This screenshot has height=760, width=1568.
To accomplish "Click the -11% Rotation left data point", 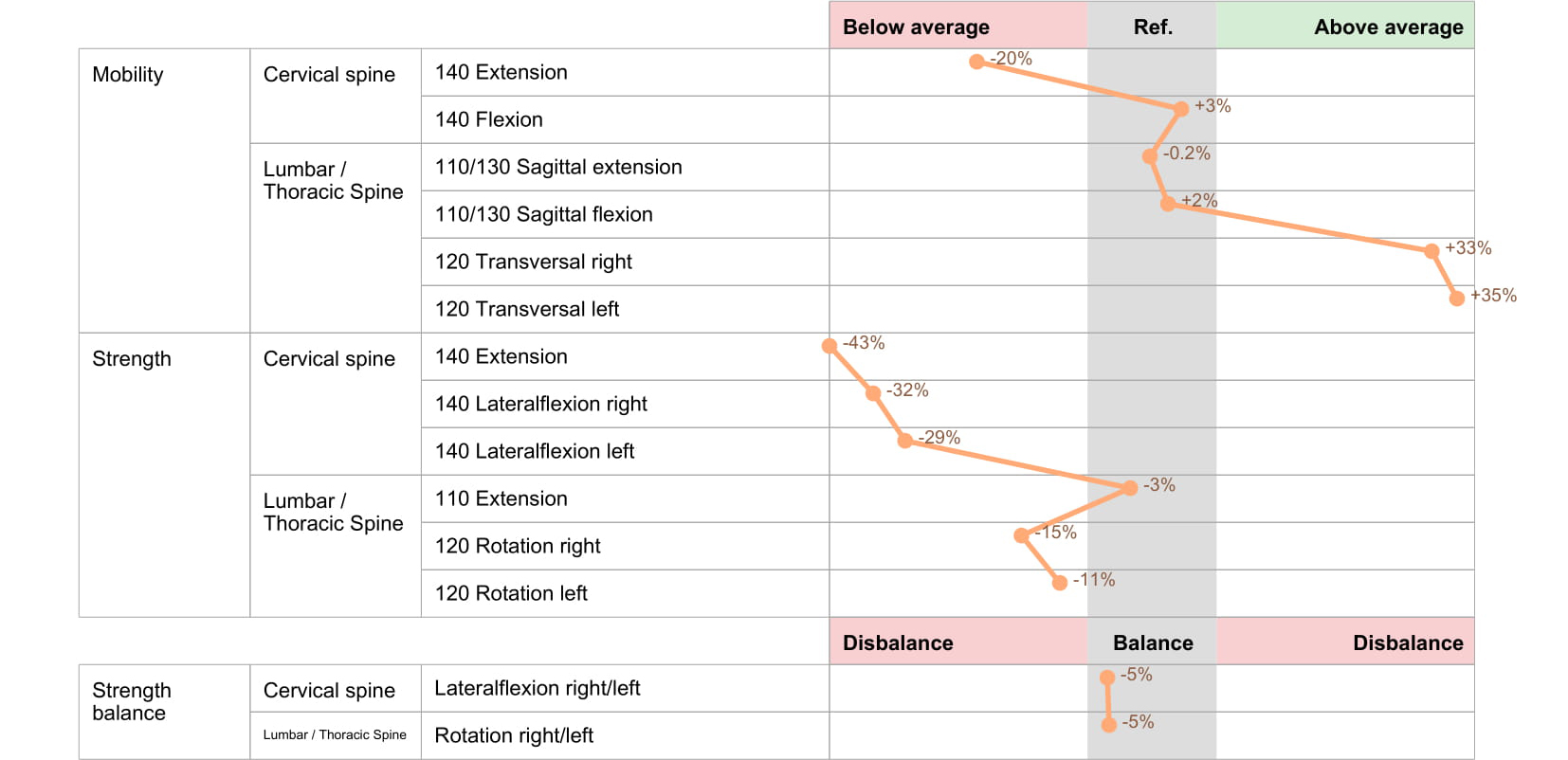I will [x=1060, y=583].
